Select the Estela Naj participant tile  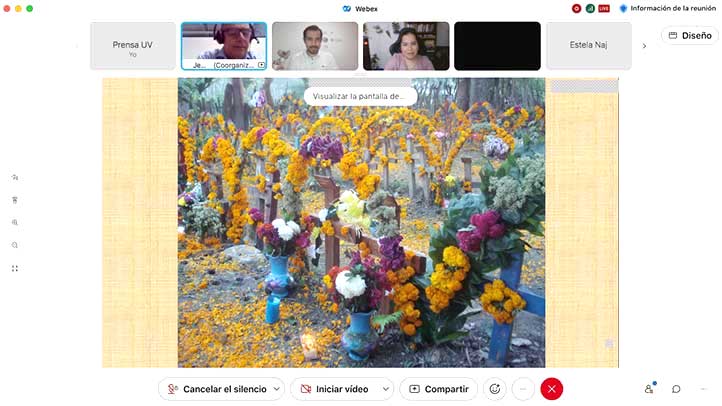click(588, 45)
